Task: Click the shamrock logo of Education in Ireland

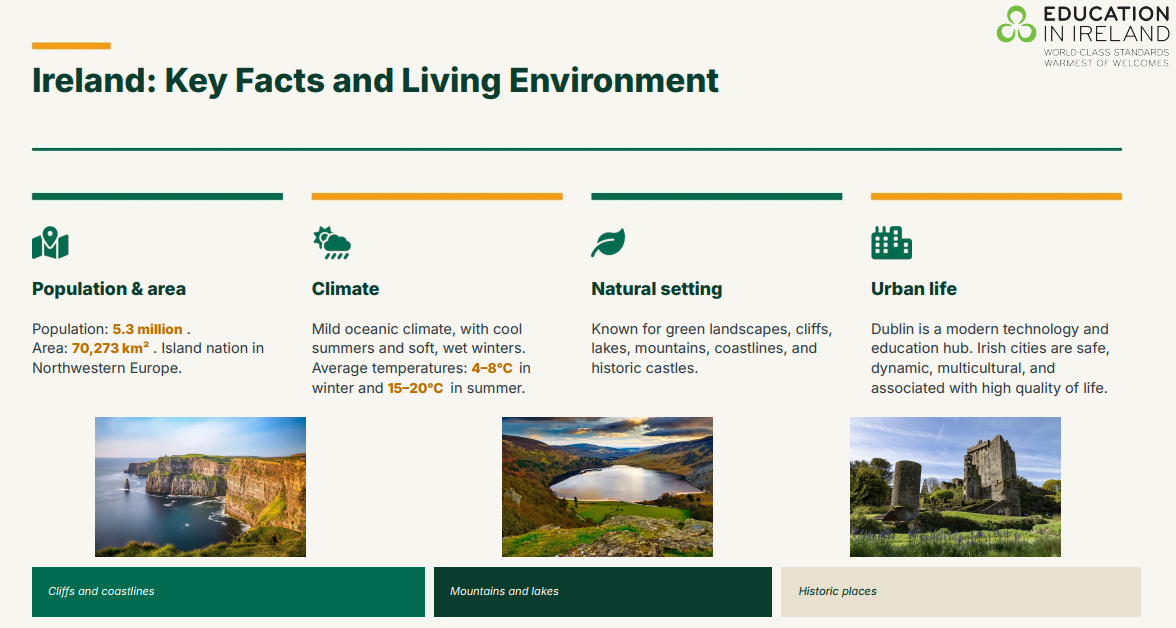Action: [1016, 24]
